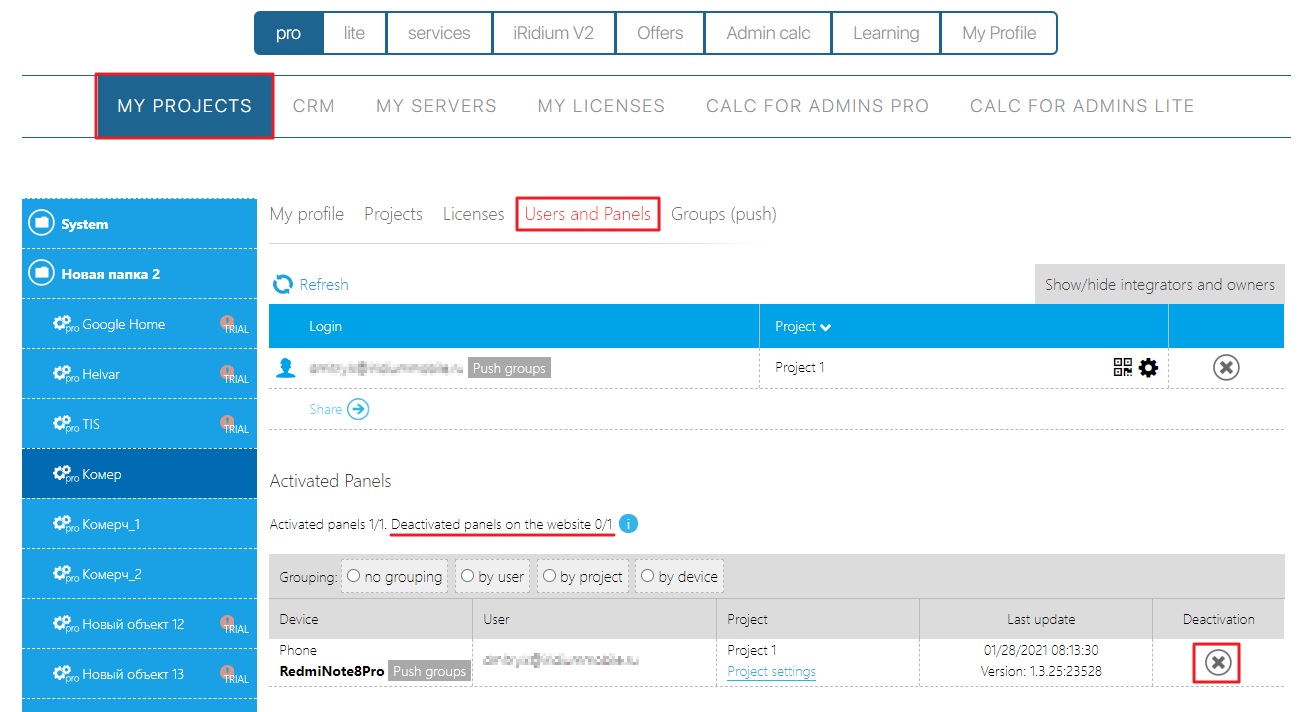Select 'no grouping' radio option
This screenshot has height=712, width=1309.
click(354, 576)
